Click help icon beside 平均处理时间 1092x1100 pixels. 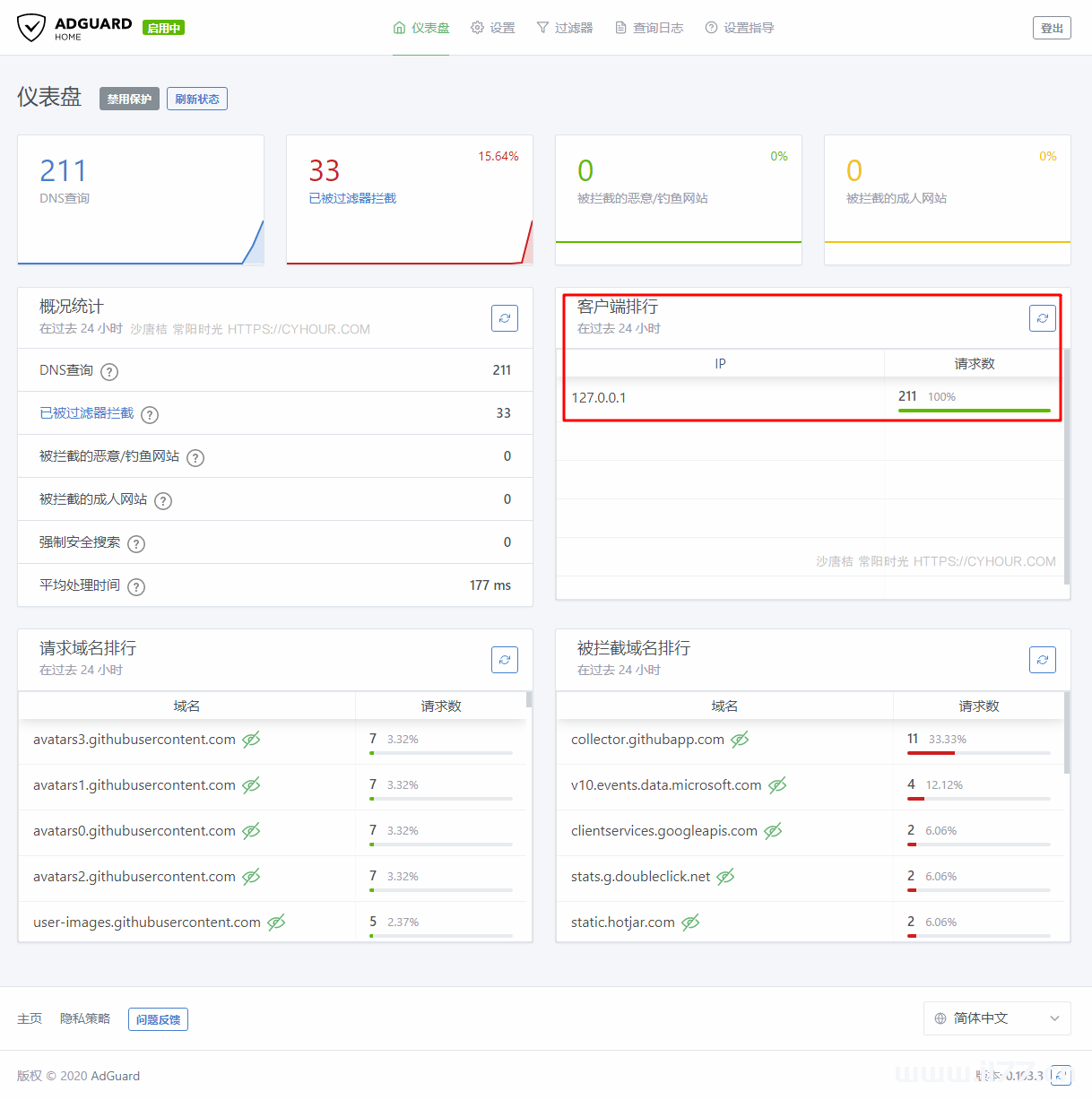[x=136, y=587]
